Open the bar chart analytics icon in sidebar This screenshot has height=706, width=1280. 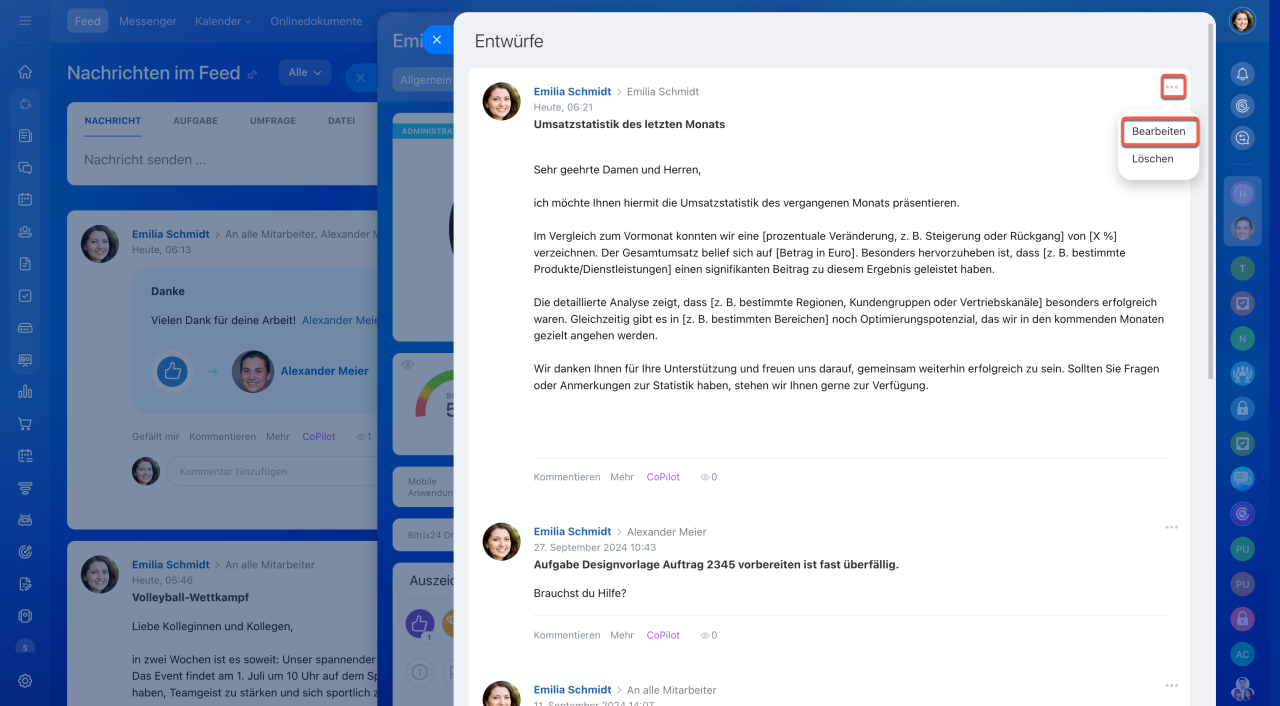point(25,392)
